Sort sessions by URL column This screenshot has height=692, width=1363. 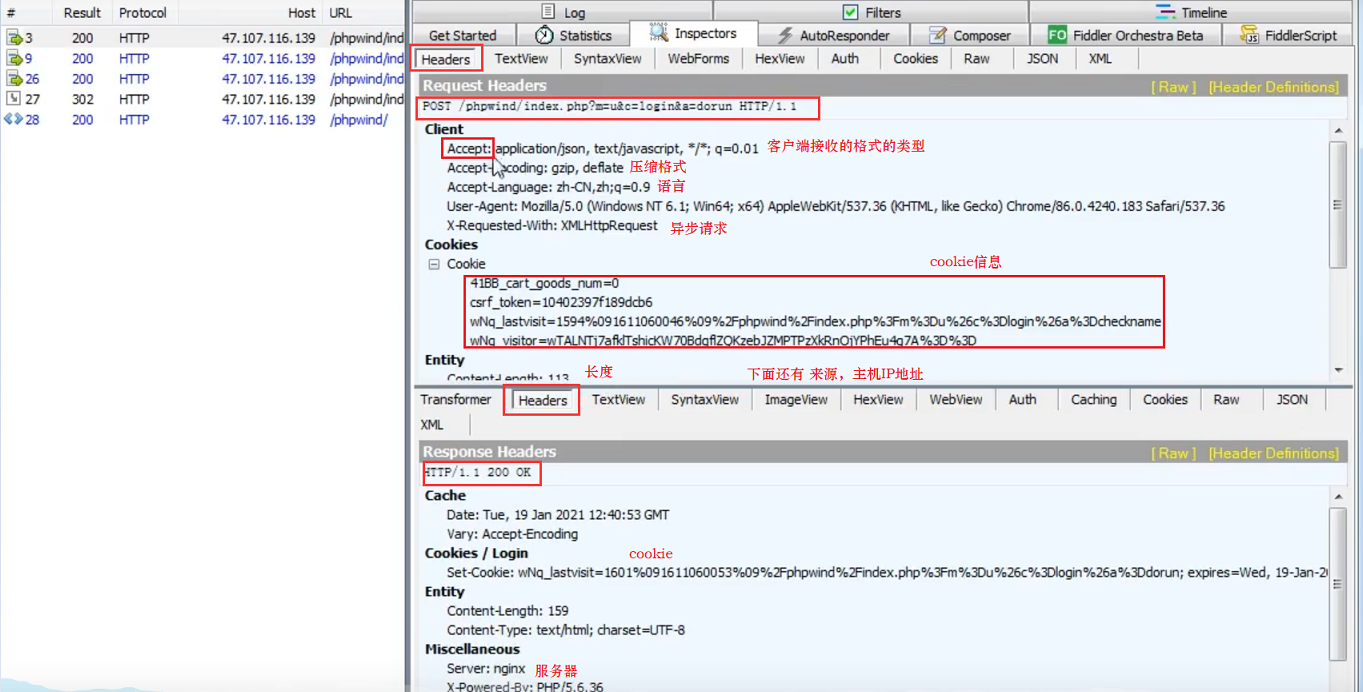click(364, 13)
